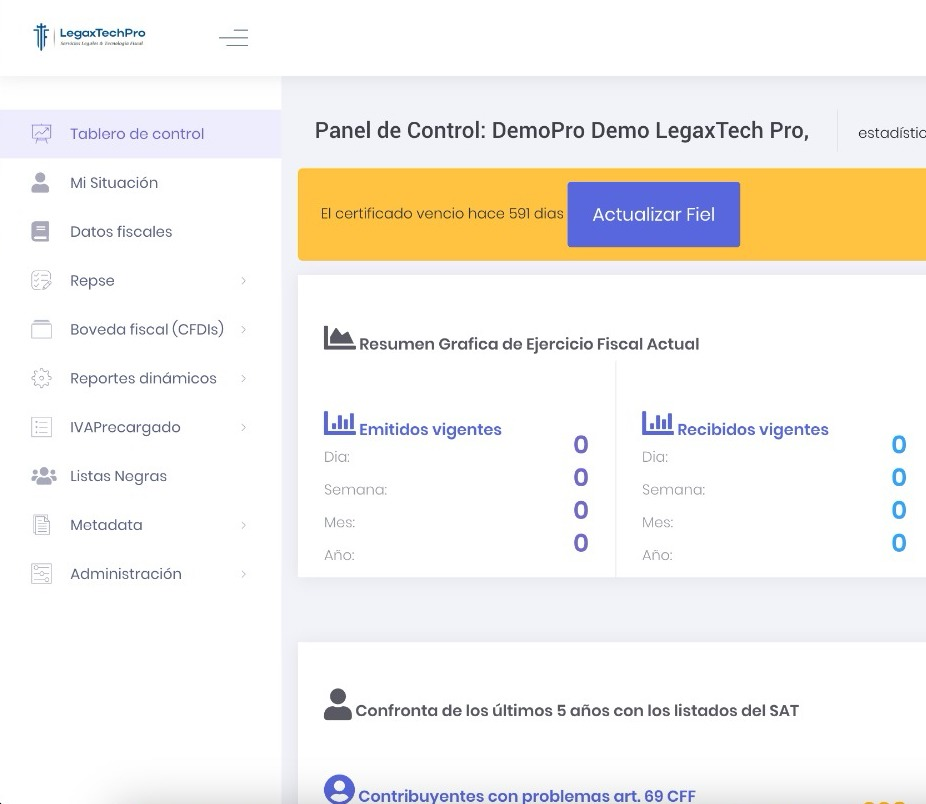Open Emitidos vigentes link

(x=430, y=430)
